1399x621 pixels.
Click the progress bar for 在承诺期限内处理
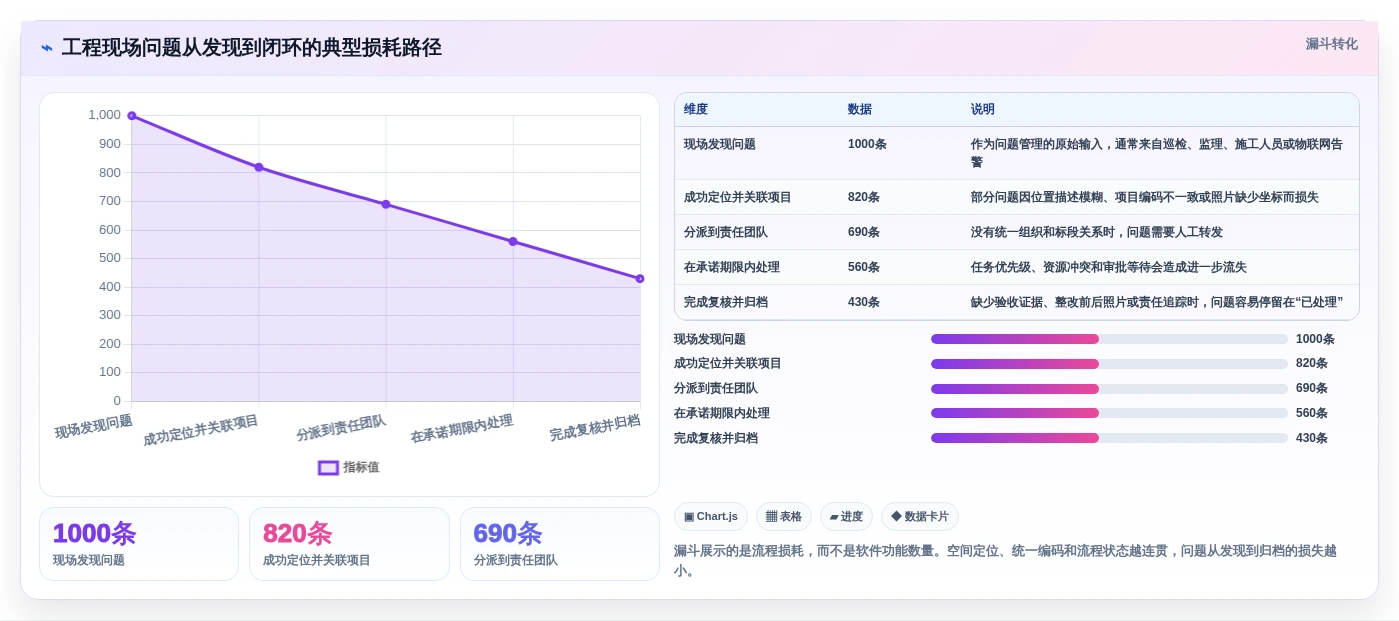point(1109,413)
